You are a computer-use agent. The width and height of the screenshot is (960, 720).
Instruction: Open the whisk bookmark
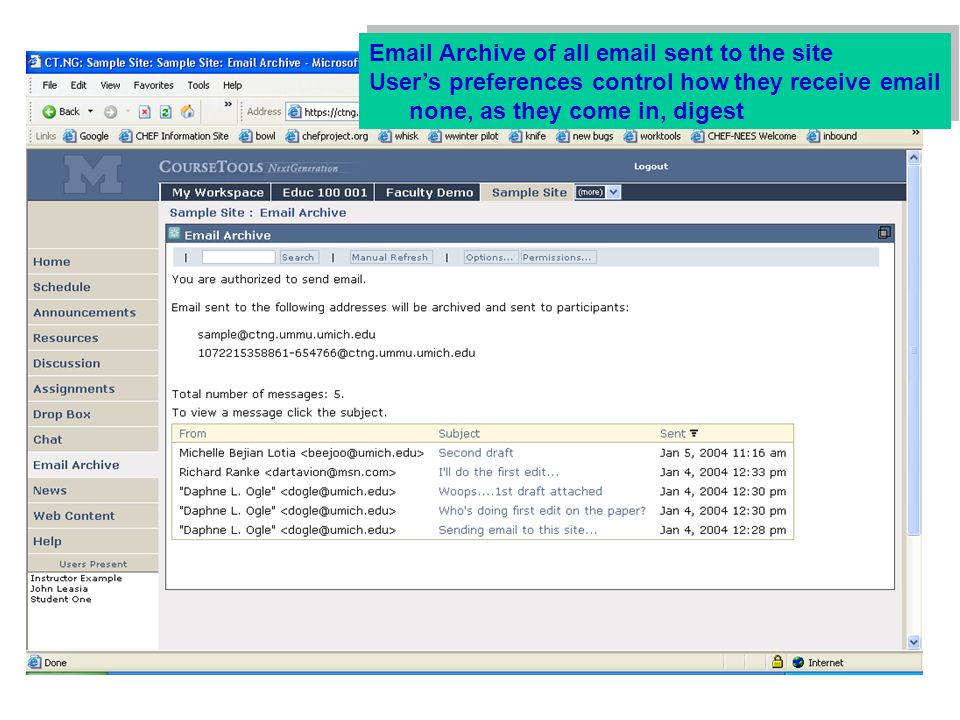point(399,136)
